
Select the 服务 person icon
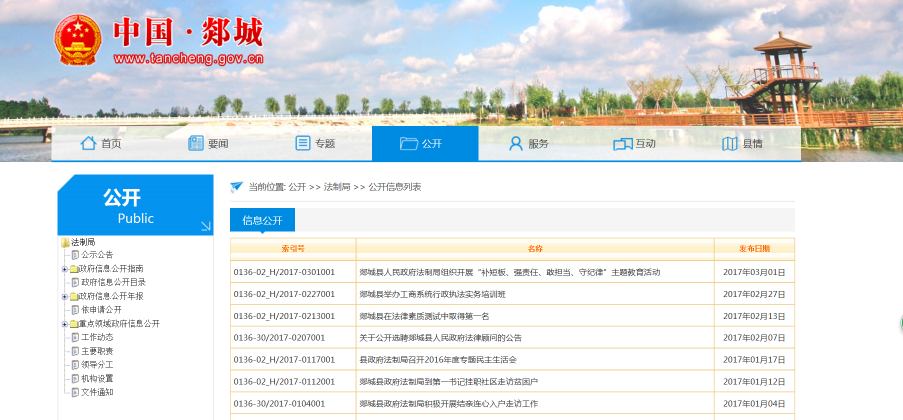click(516, 143)
